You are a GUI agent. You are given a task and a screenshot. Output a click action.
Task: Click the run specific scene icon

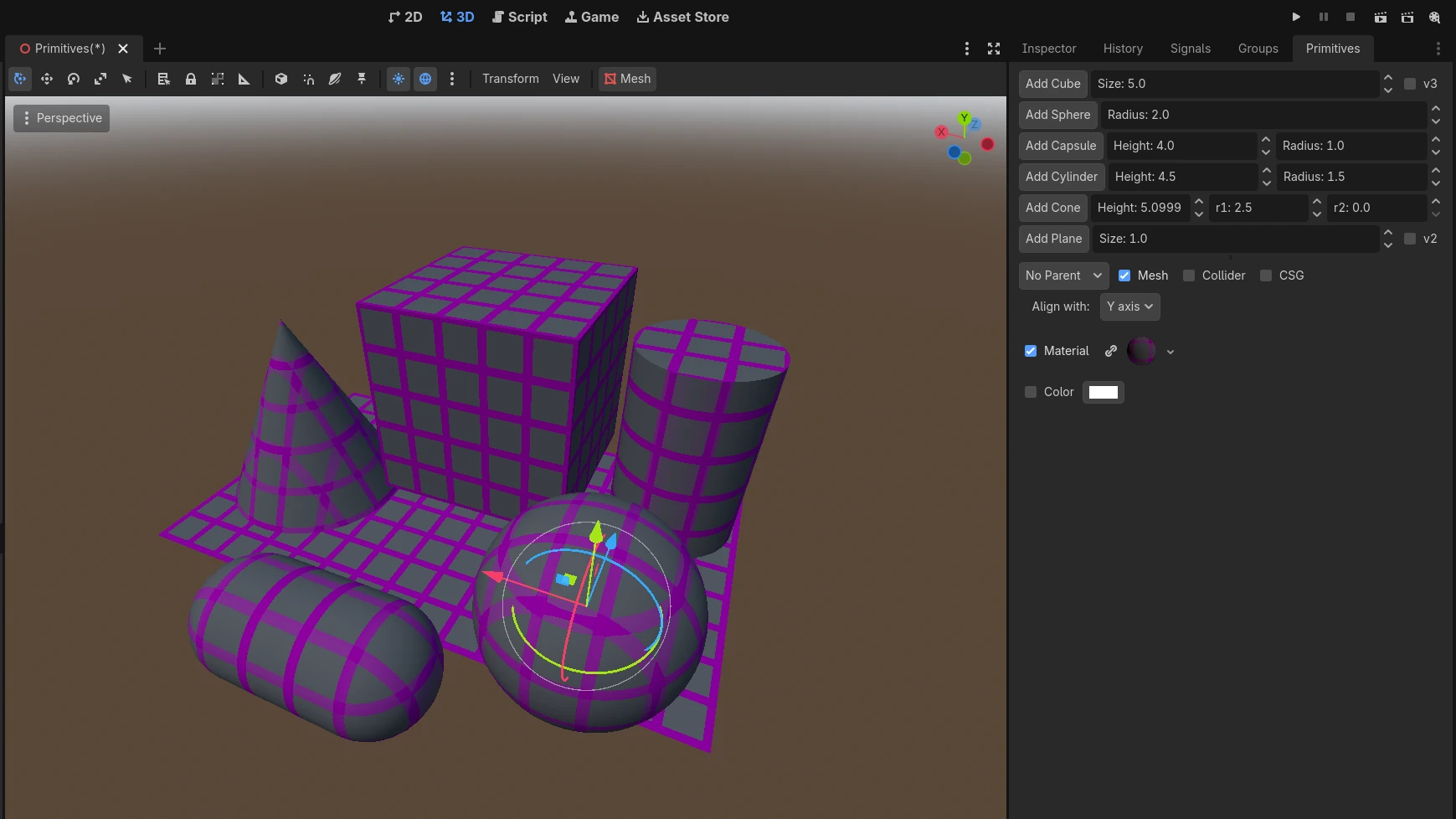pos(1407,17)
